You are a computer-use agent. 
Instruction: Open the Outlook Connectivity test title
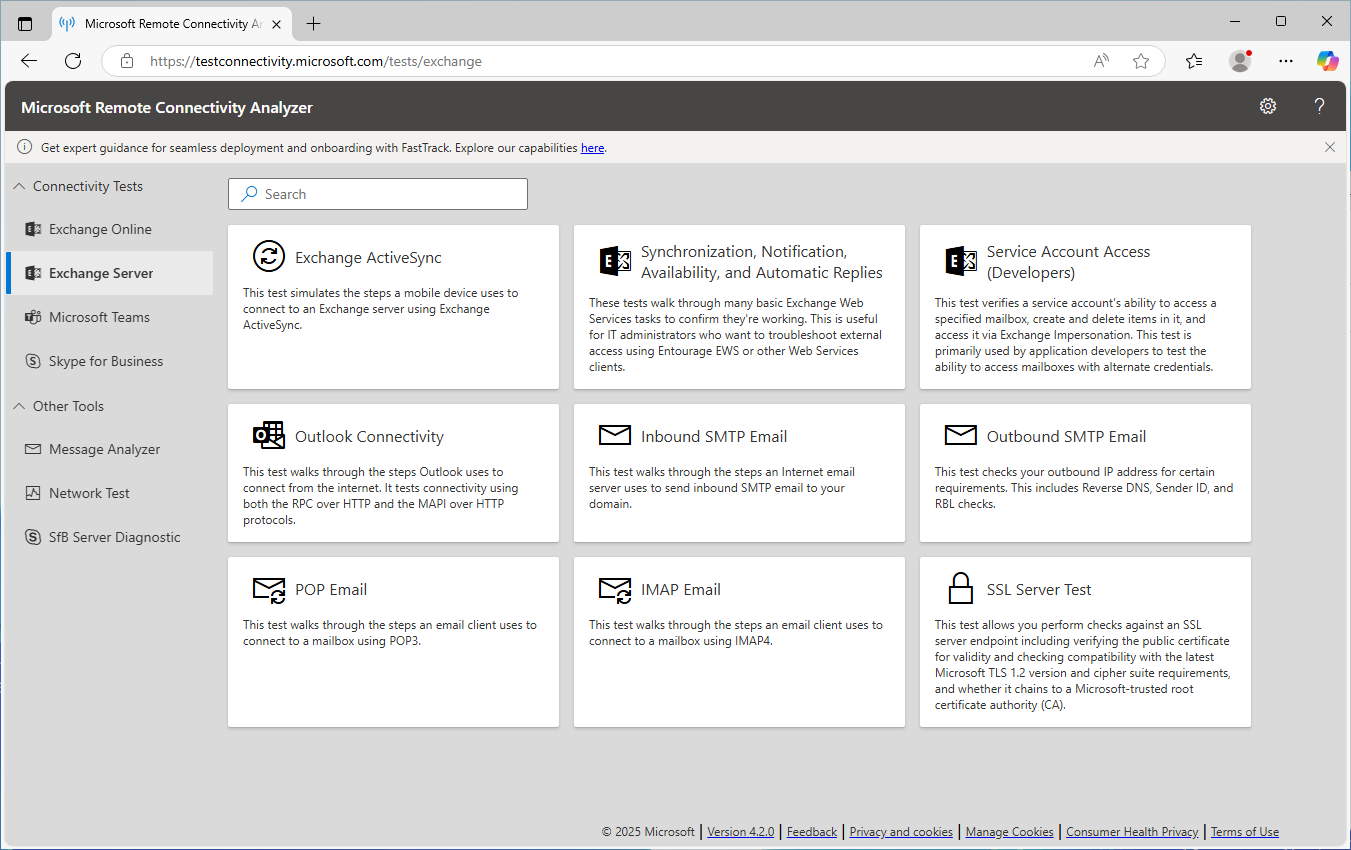(x=369, y=437)
